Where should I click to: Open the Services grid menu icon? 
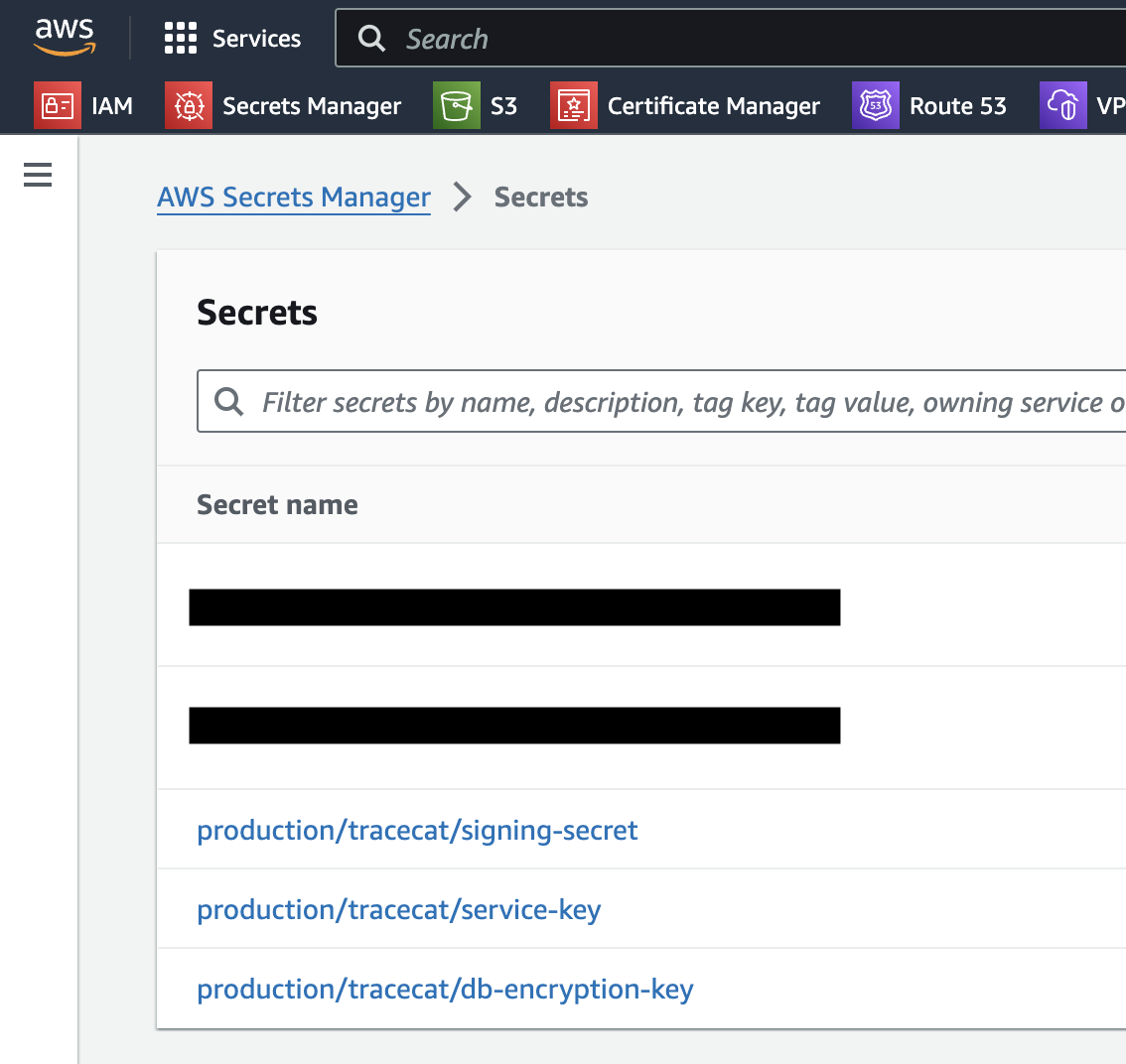181,38
